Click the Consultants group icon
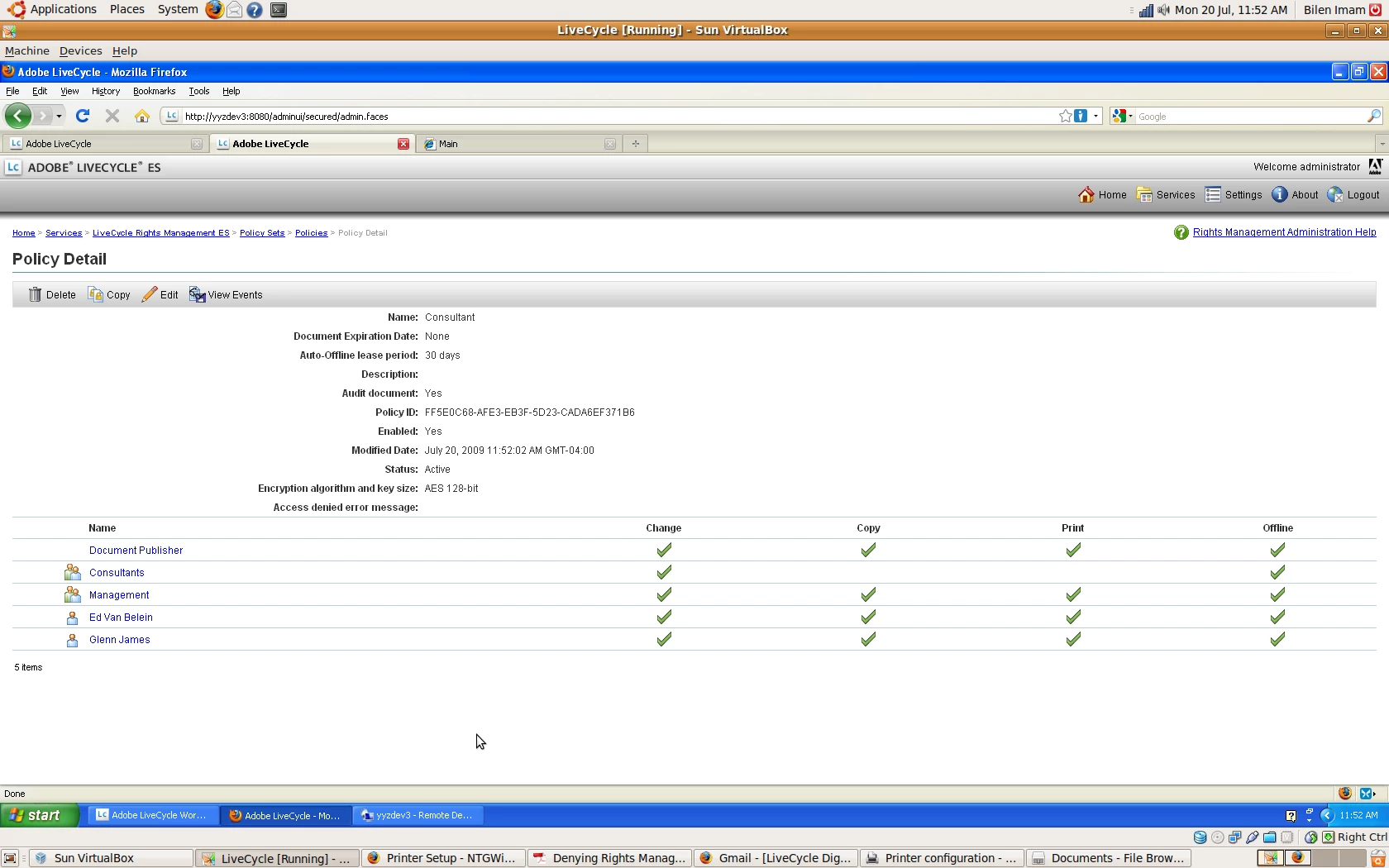This screenshot has height=868, width=1389. coord(73,572)
